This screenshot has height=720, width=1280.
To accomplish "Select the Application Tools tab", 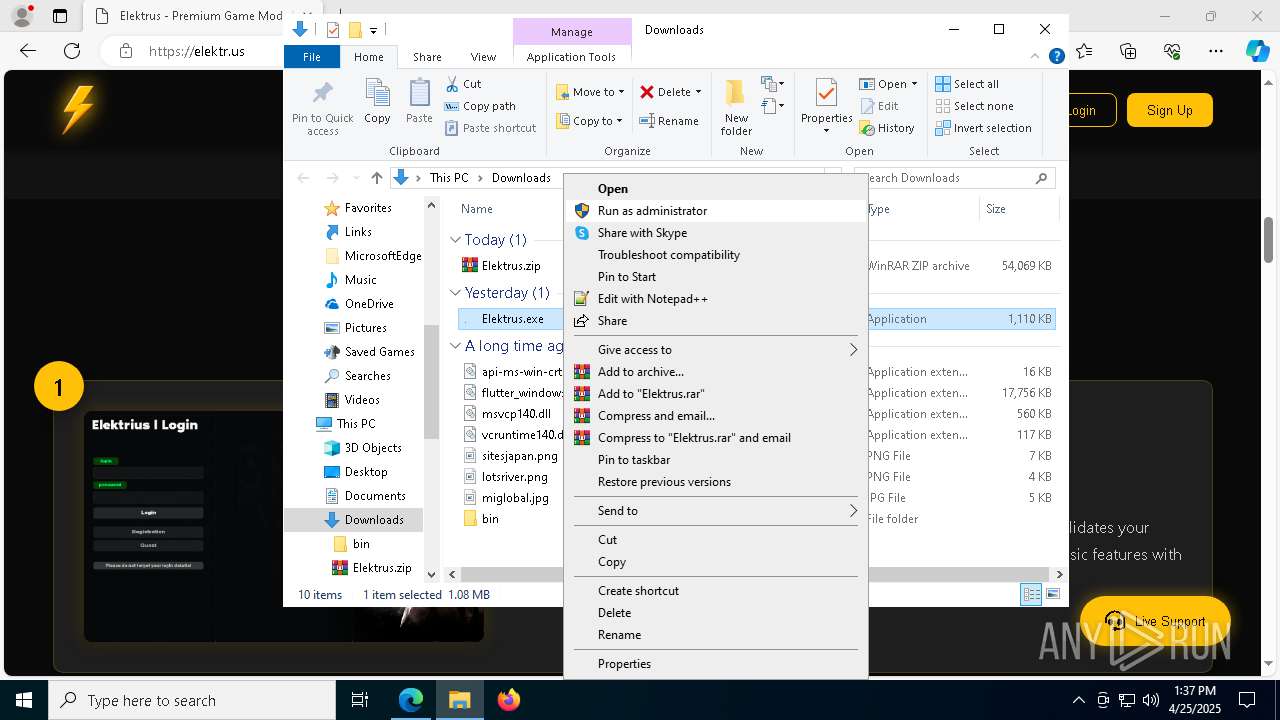I will click(571, 57).
